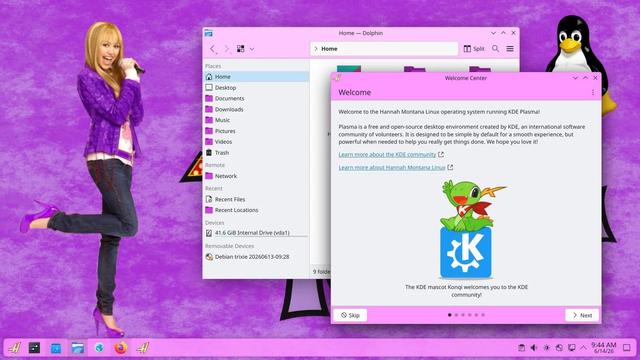Open Music in Places panel
This screenshot has width=640, height=360.
click(256, 120)
